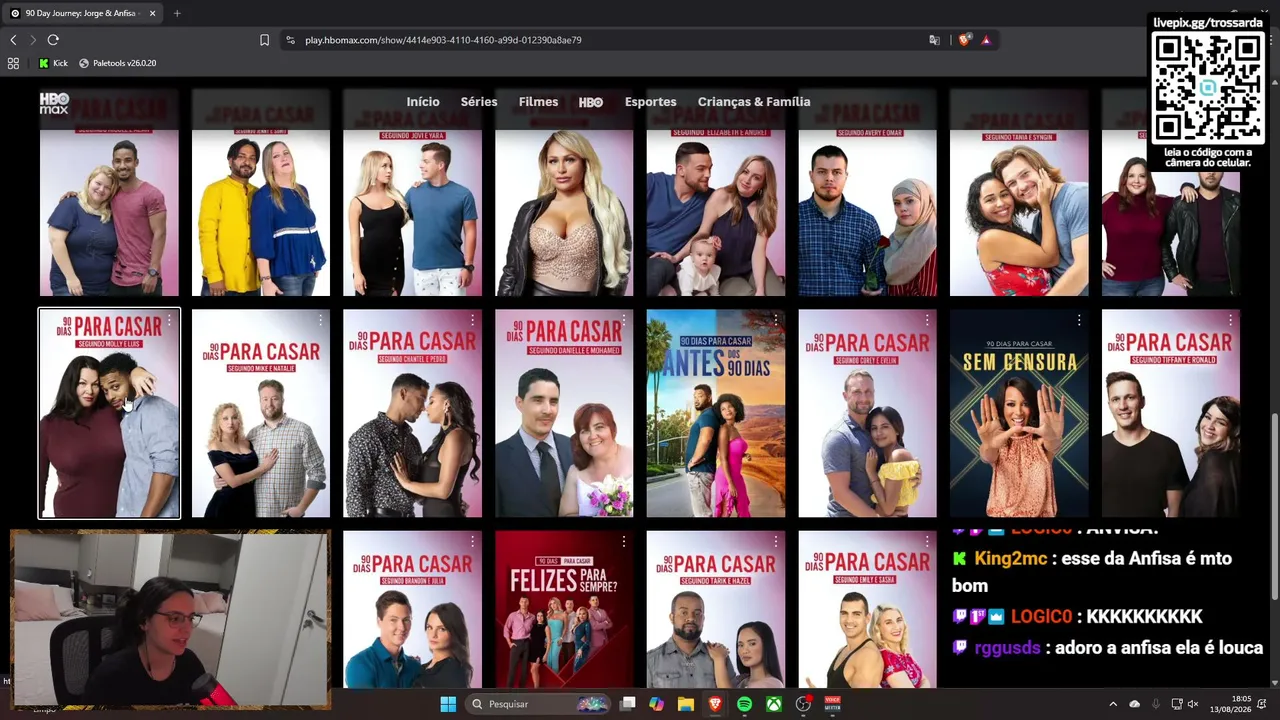This screenshot has height=720, width=1280.
Task: Open Spotify from the taskbar
Action: (744, 704)
